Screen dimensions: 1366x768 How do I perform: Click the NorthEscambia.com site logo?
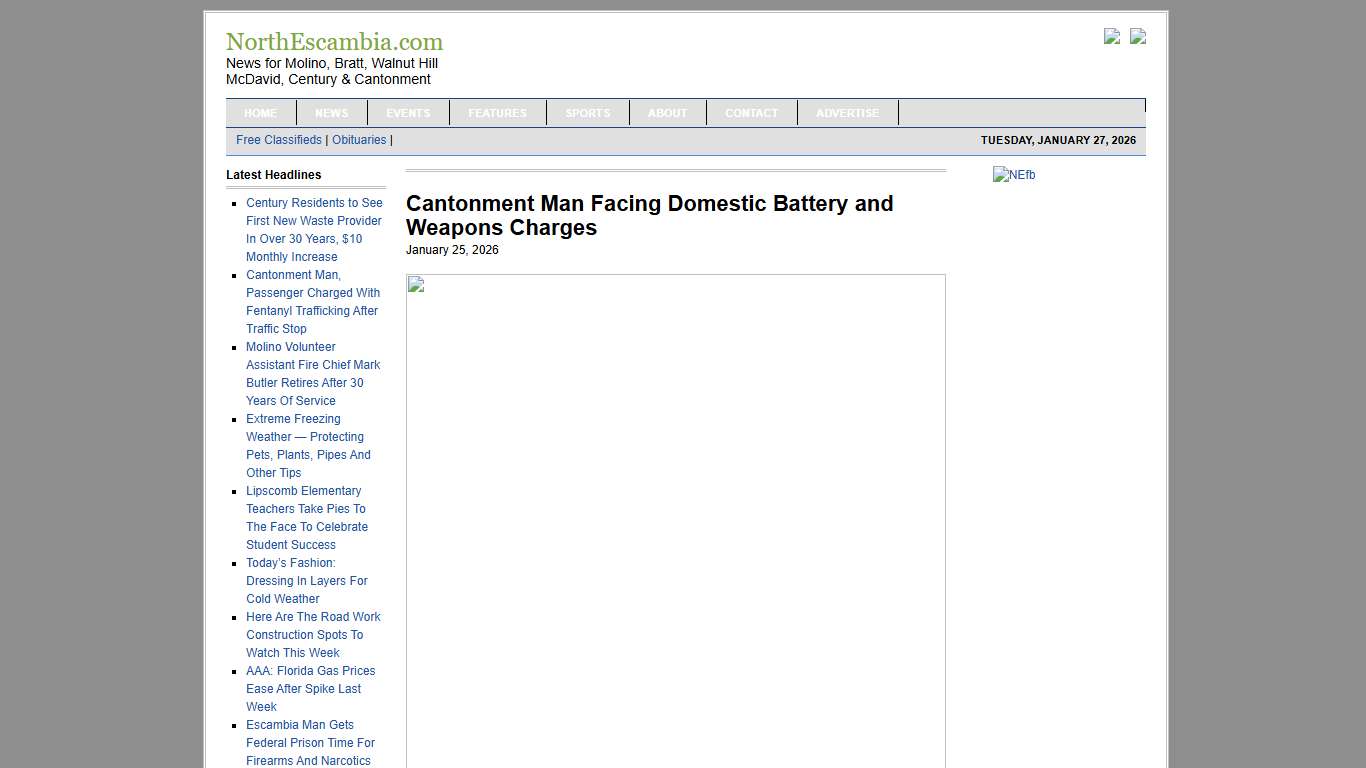click(x=335, y=42)
